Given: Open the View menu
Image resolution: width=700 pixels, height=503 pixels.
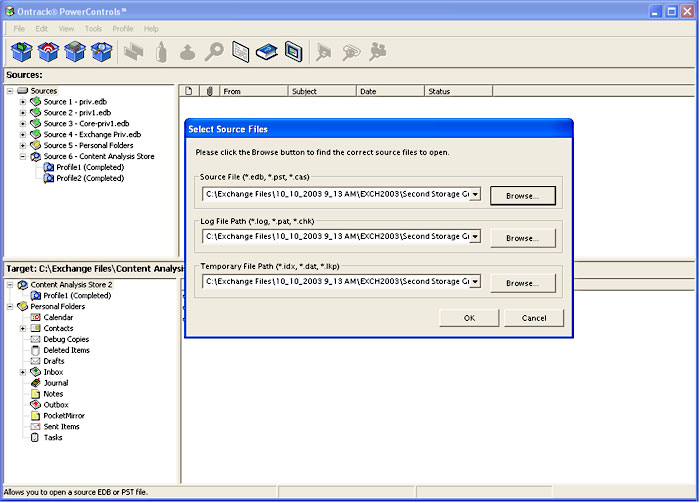Looking at the screenshot, I should (67, 29).
